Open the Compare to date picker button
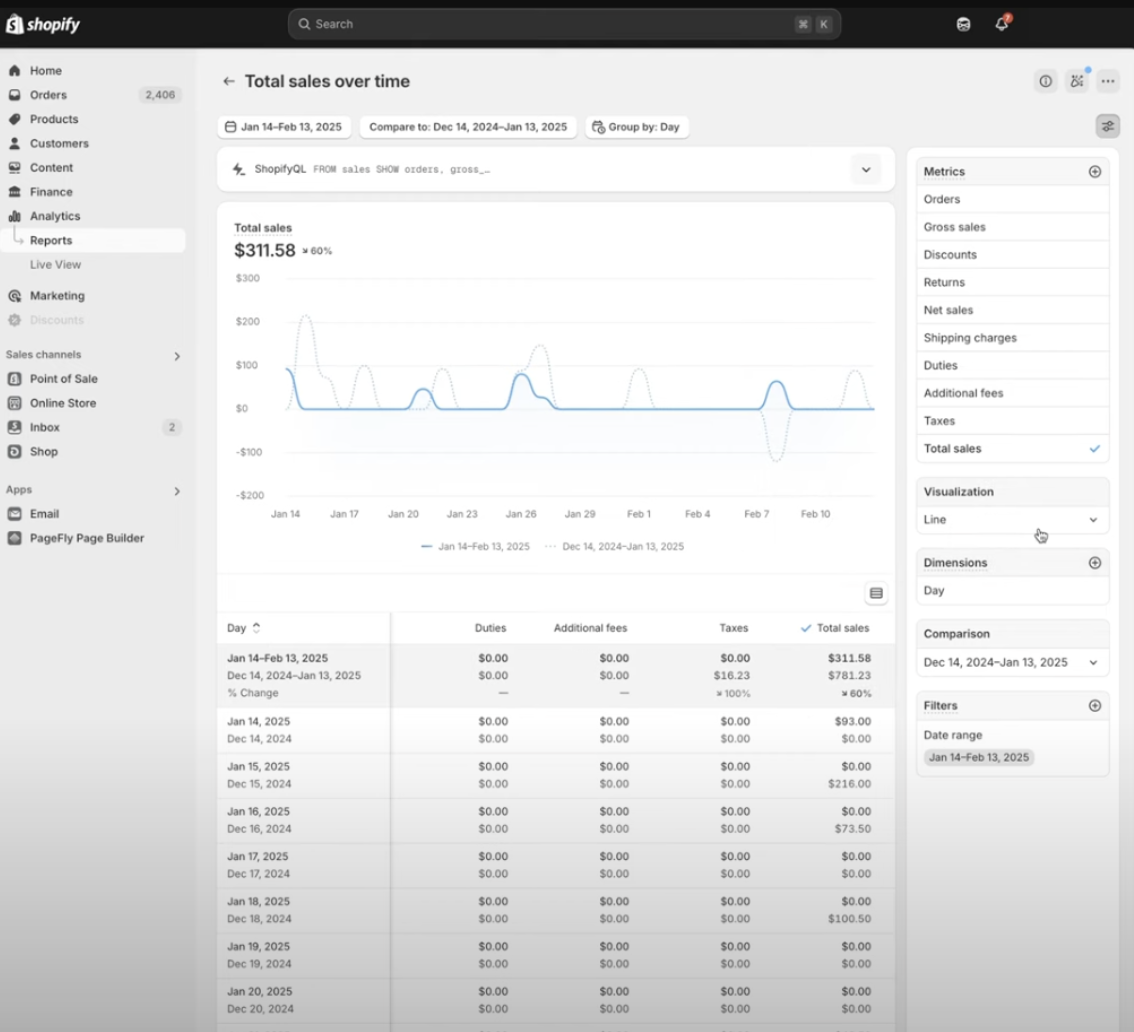This screenshot has height=1032, width=1134. pos(467,126)
